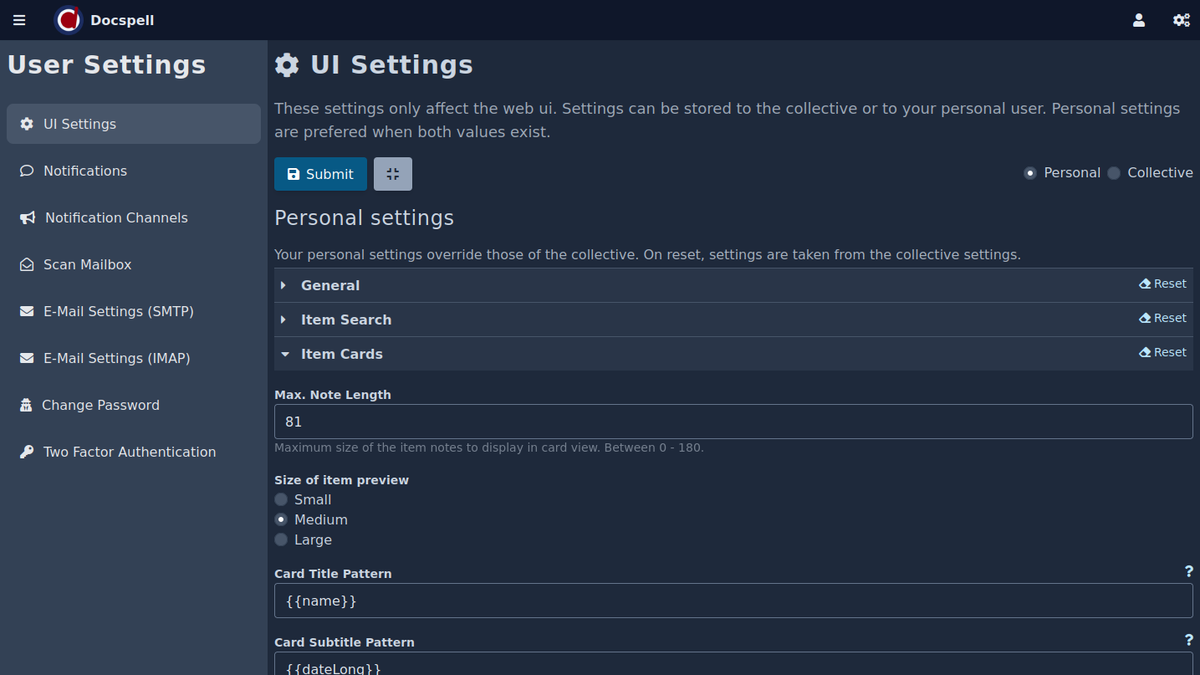Select Small item preview size
This screenshot has height=675, width=1200.
[x=281, y=500]
